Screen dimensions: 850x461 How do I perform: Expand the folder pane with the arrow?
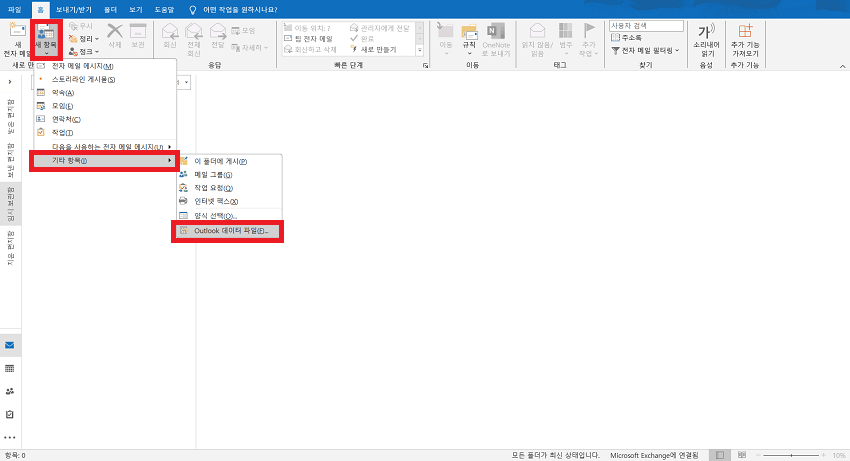(10, 82)
